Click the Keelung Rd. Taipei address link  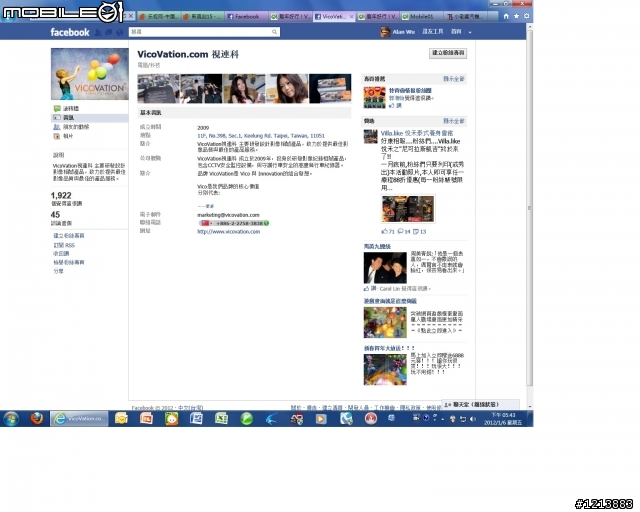(261, 136)
